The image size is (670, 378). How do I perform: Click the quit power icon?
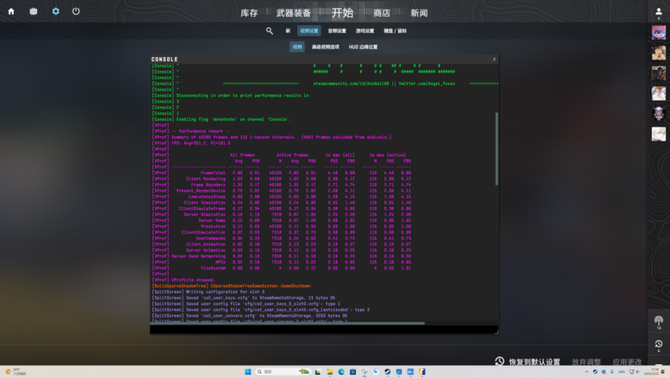click(76, 12)
